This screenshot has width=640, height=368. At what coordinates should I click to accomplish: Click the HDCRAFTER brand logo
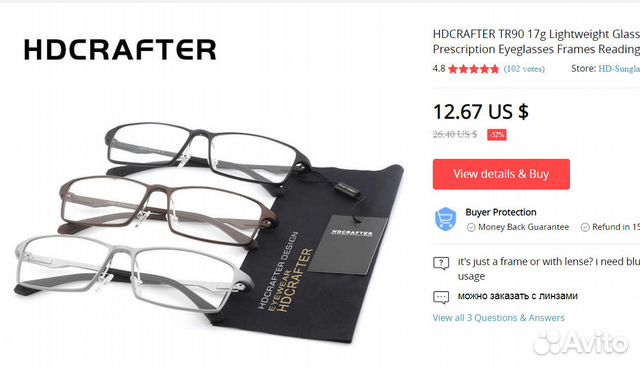point(120,50)
